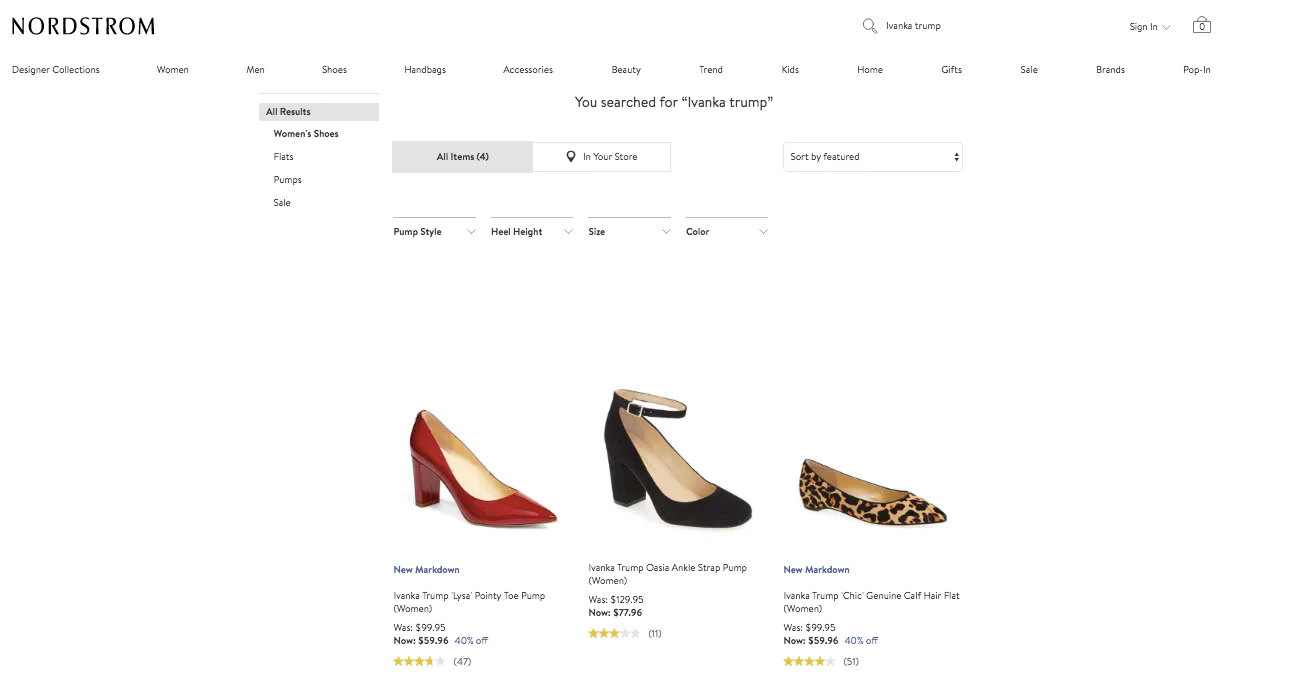Expand the Sign In dropdown
The image size is (1294, 699).
click(x=1149, y=27)
